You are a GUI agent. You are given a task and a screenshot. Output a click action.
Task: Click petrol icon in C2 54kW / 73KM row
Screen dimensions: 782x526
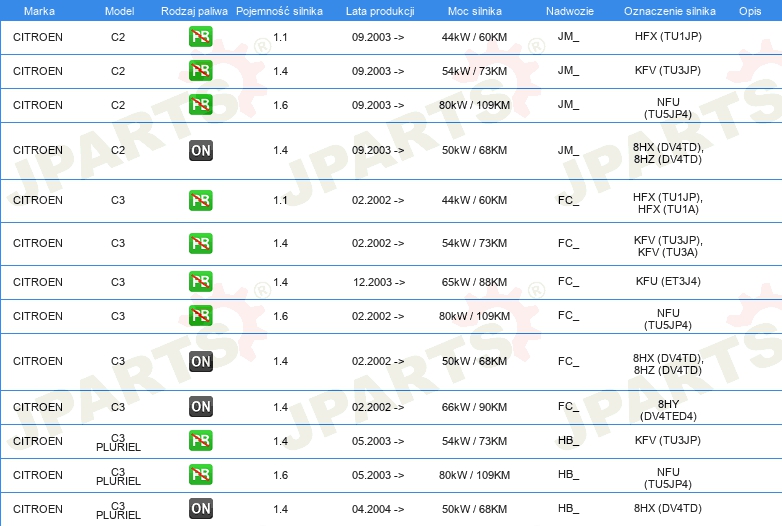[x=200, y=71]
